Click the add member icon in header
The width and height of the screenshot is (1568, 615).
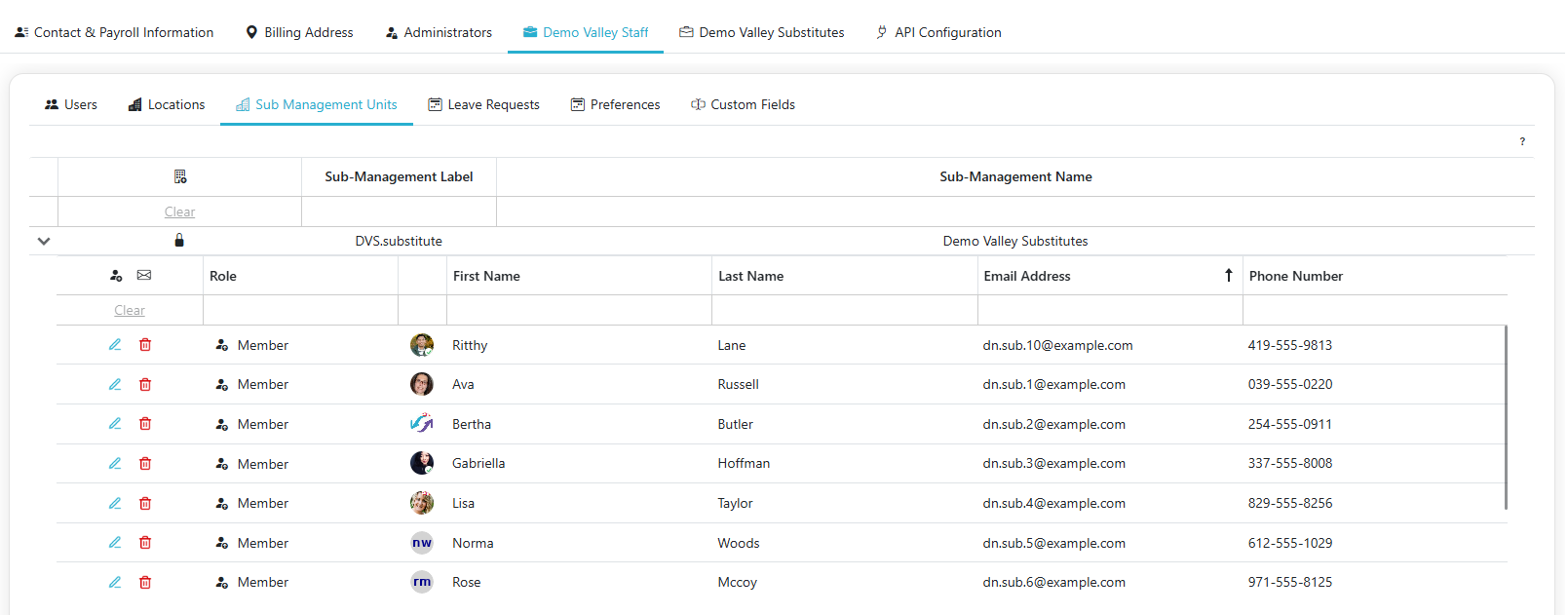(116, 276)
